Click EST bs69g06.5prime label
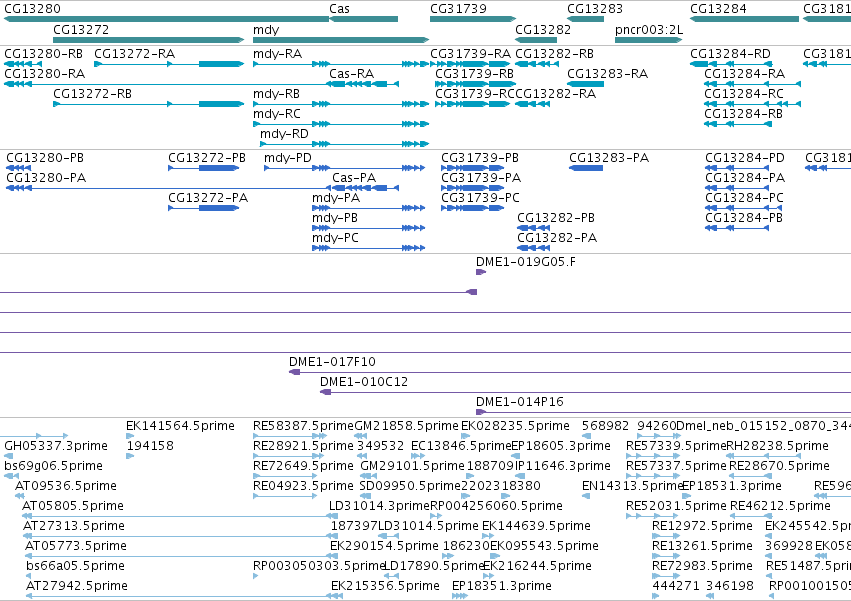This screenshot has height=601, width=851. click(53, 466)
